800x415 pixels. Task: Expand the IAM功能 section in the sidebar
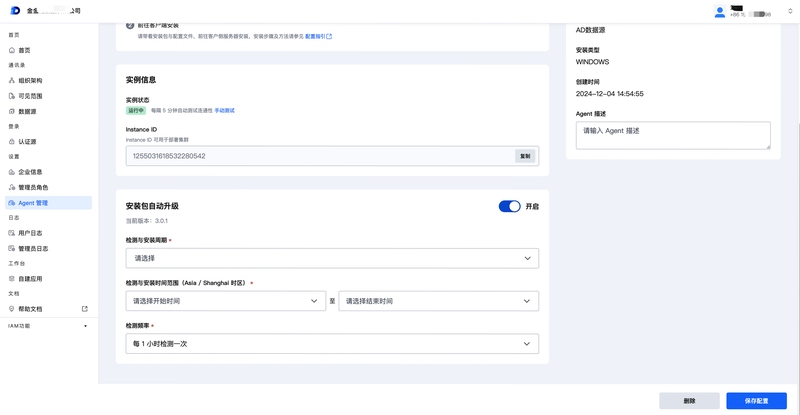point(48,326)
